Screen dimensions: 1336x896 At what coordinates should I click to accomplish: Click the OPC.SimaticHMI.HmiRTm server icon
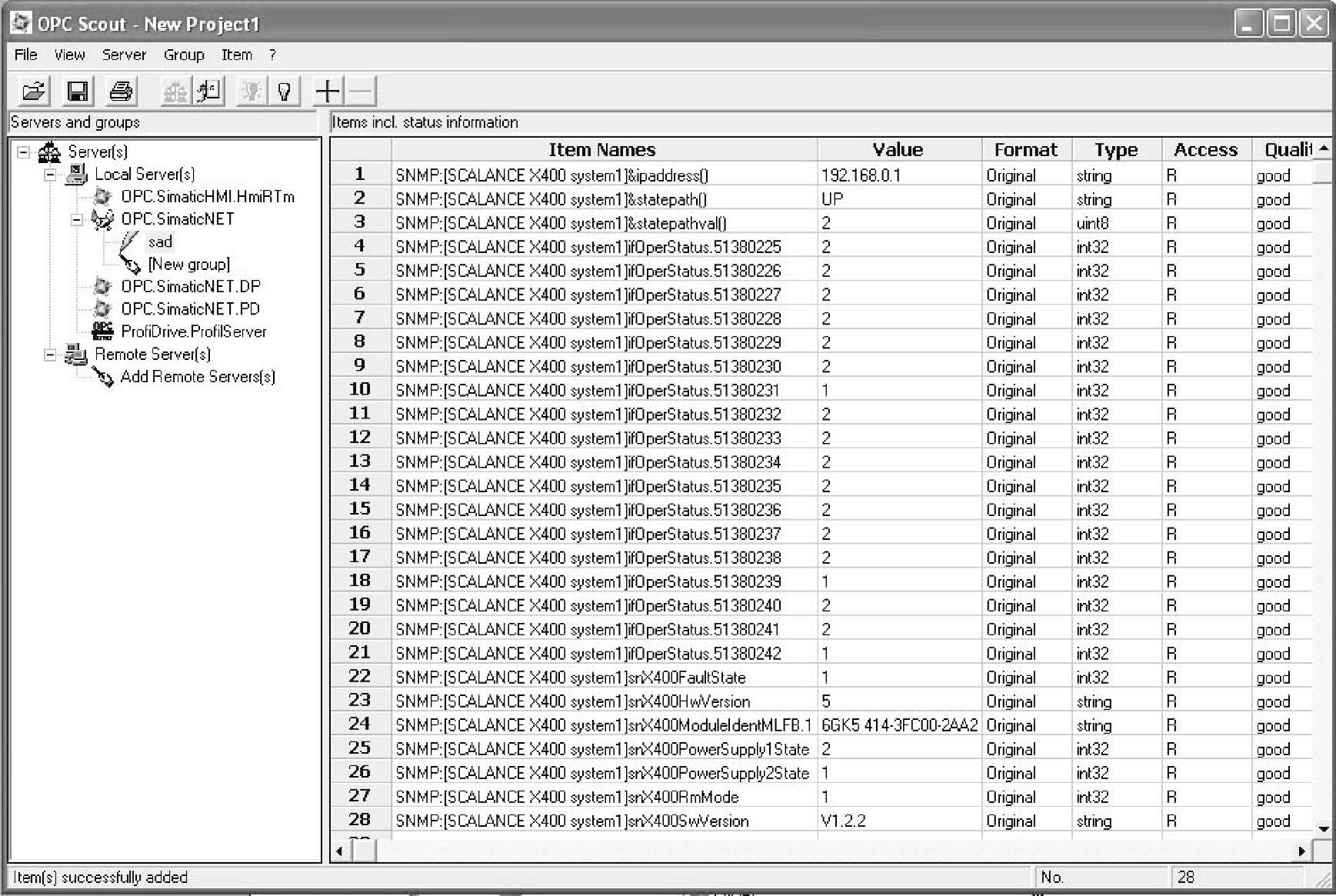[x=102, y=197]
